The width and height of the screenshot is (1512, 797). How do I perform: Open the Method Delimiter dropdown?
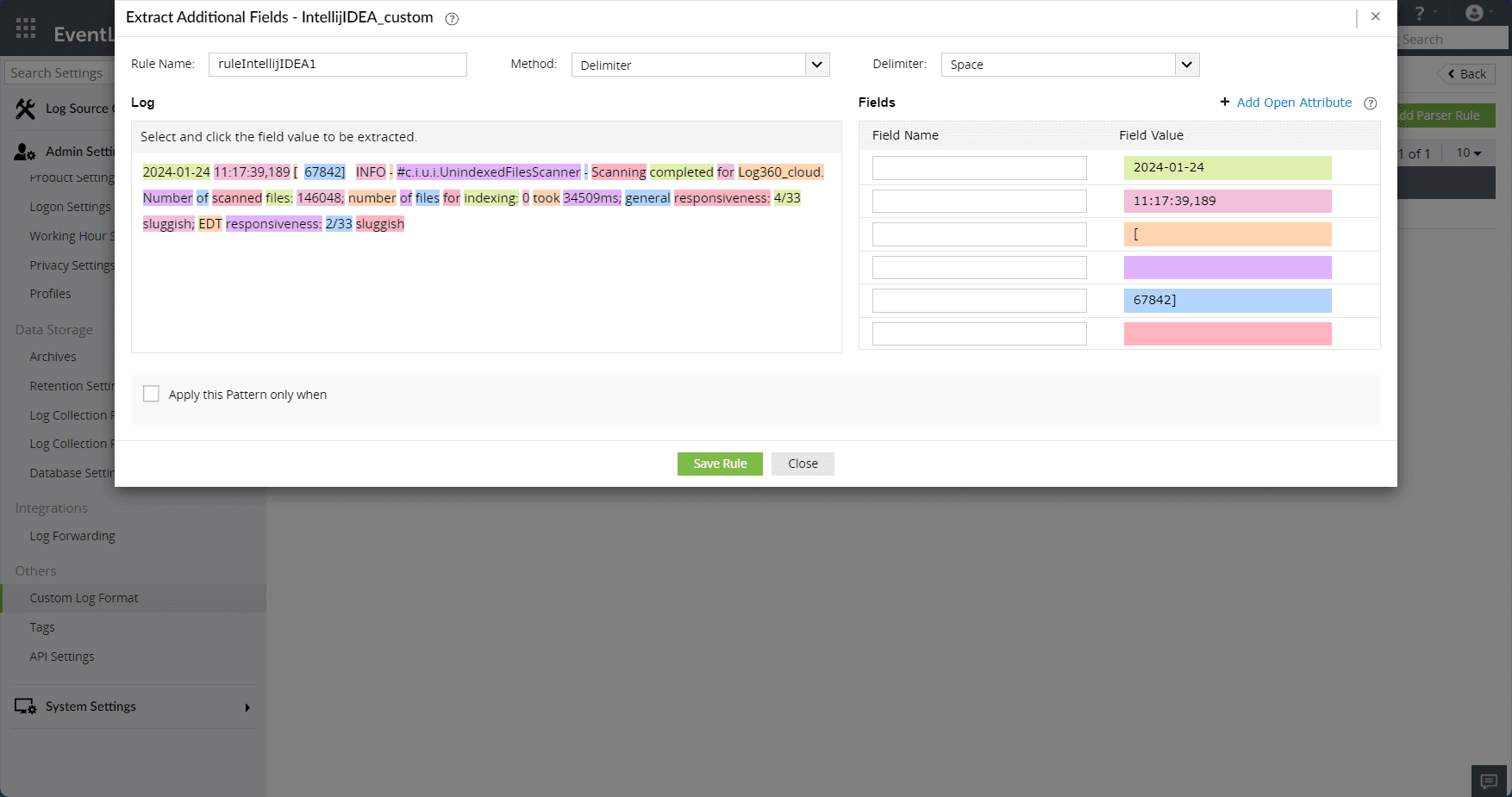[x=701, y=65]
